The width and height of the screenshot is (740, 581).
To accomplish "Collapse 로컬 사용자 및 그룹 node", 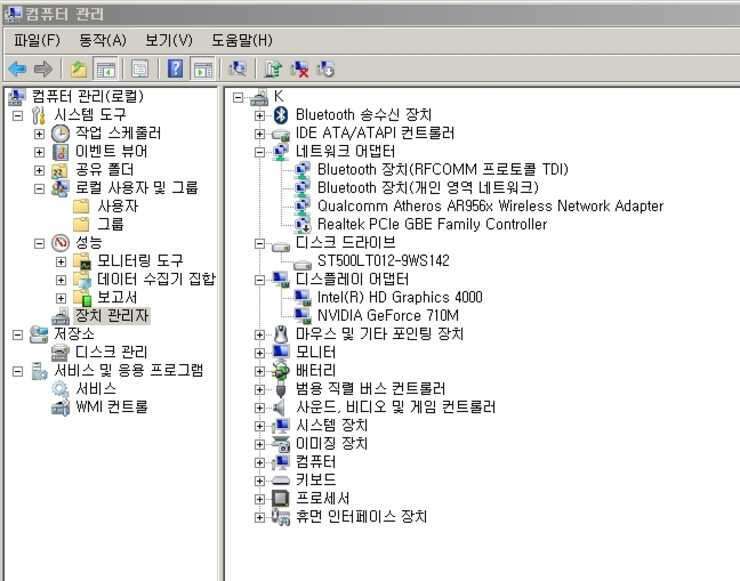I will click(39, 189).
